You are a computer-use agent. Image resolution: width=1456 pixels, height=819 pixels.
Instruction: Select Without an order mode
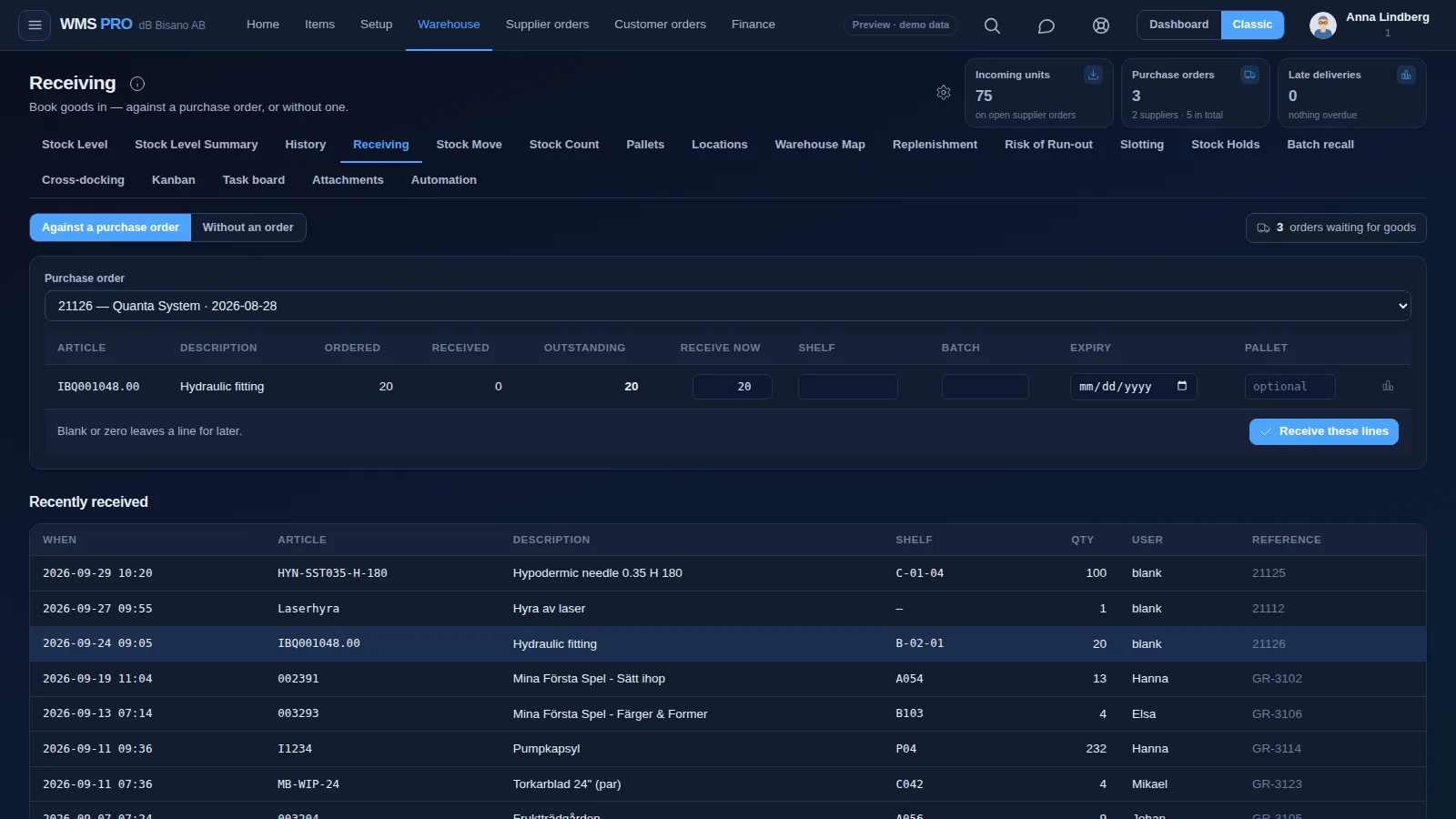pos(248,227)
